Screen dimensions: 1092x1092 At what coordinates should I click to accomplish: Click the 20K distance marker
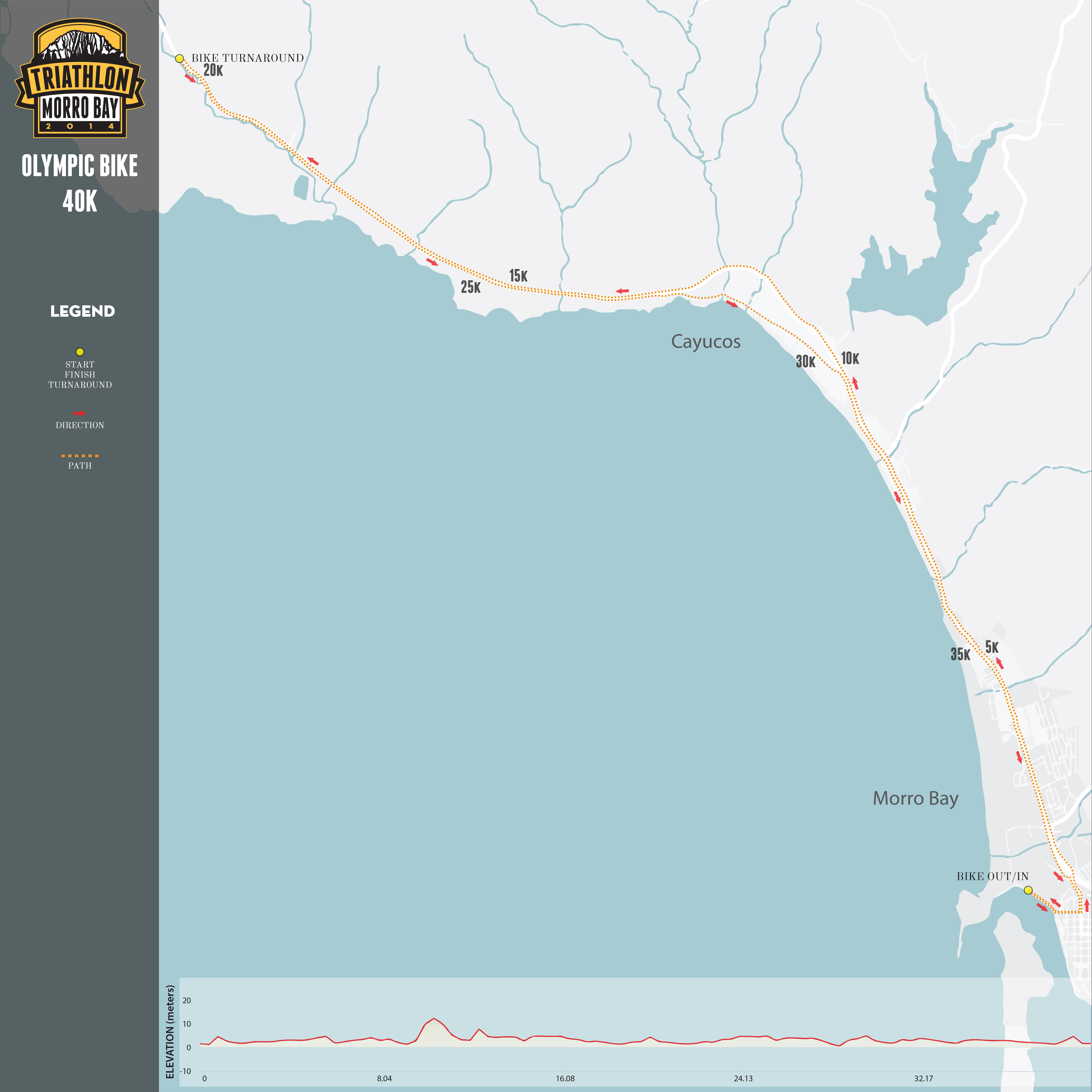[213, 71]
